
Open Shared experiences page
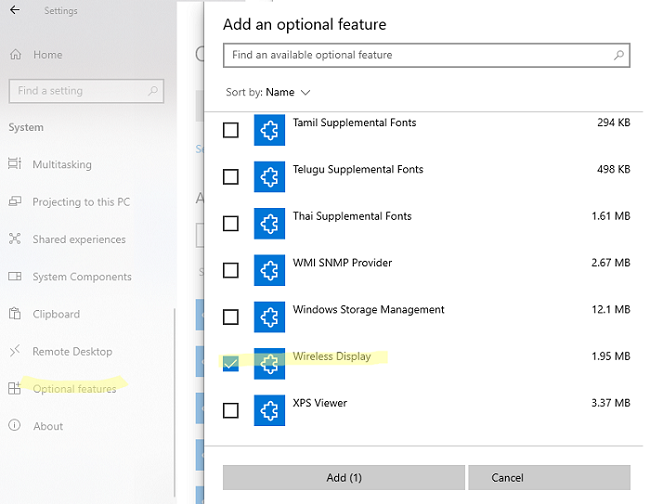click(79, 239)
